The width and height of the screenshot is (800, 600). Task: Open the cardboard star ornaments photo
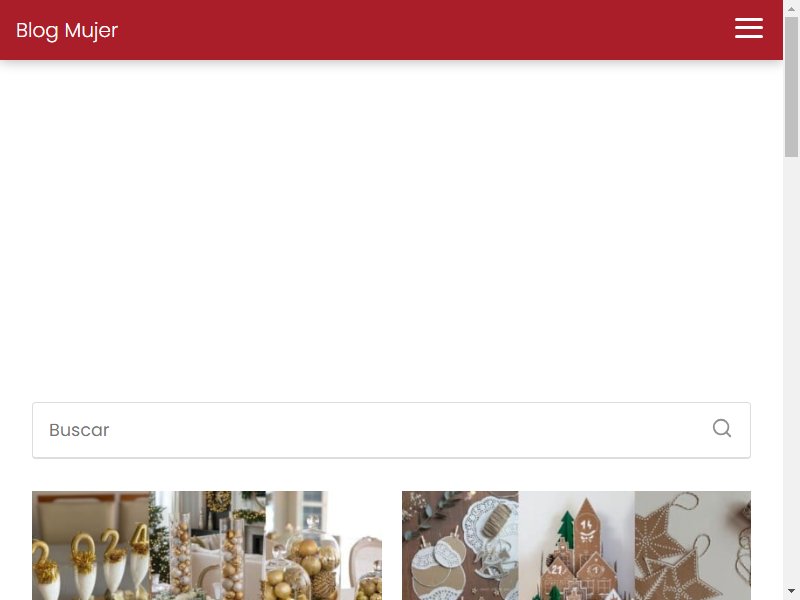pos(693,545)
